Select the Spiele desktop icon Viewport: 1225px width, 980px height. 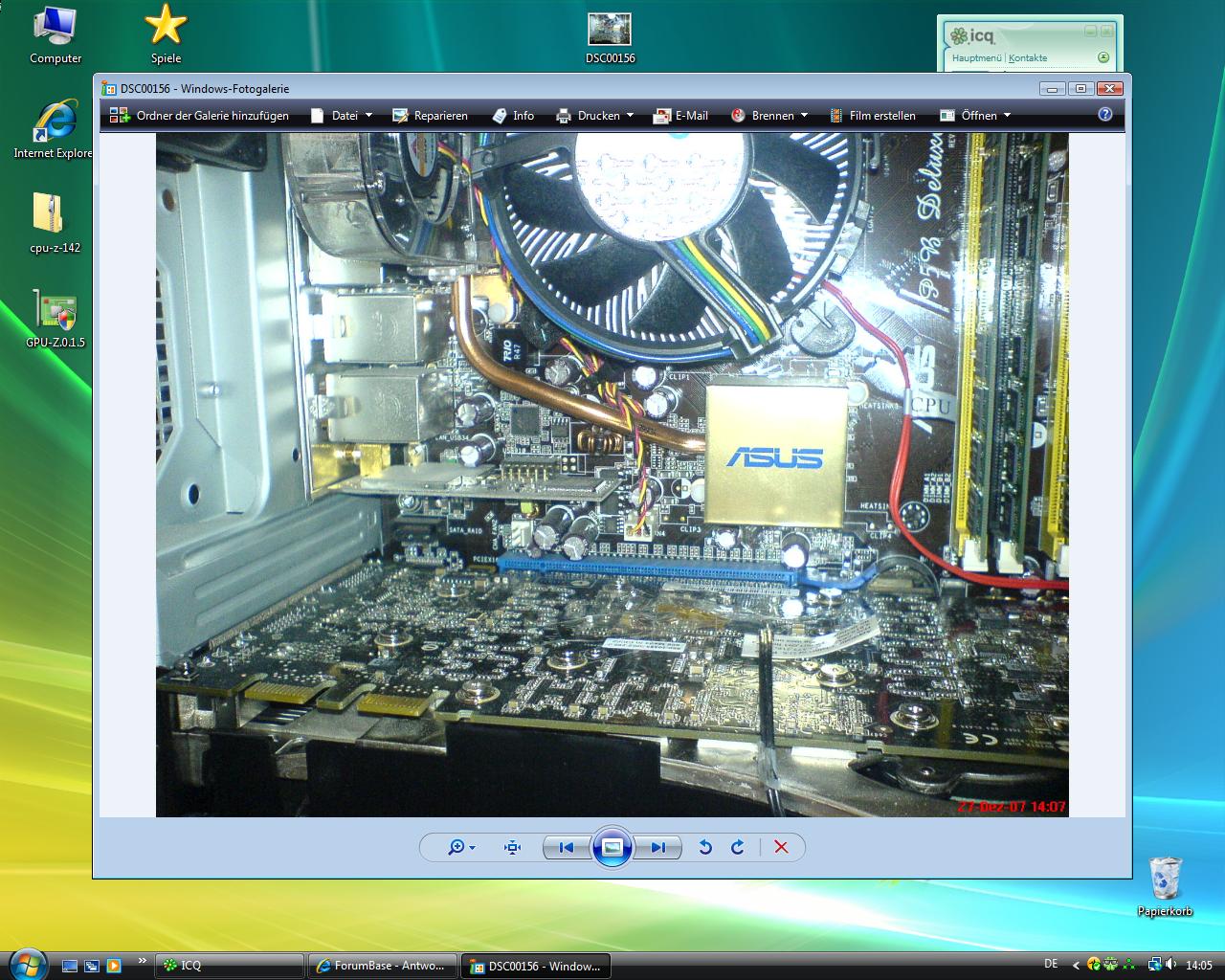coord(166,35)
